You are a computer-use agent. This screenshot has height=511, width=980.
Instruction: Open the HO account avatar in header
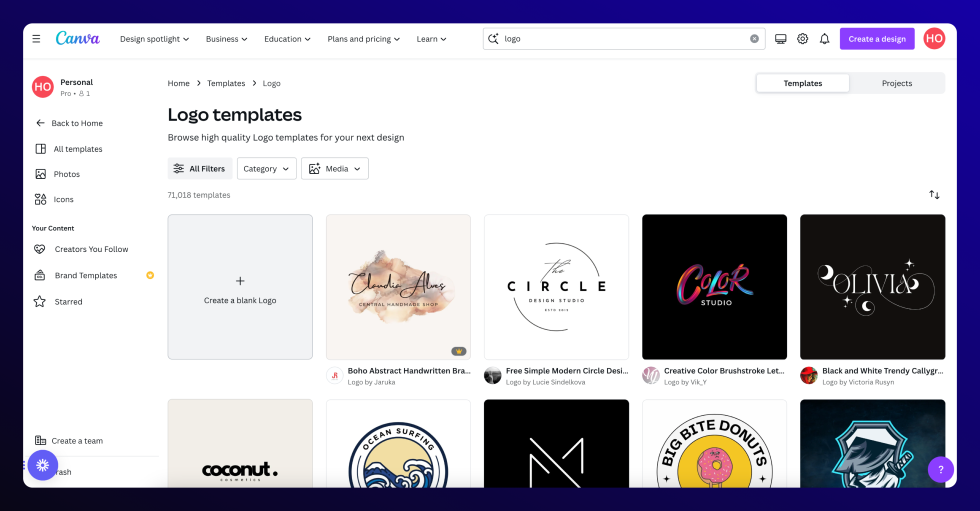(x=934, y=39)
